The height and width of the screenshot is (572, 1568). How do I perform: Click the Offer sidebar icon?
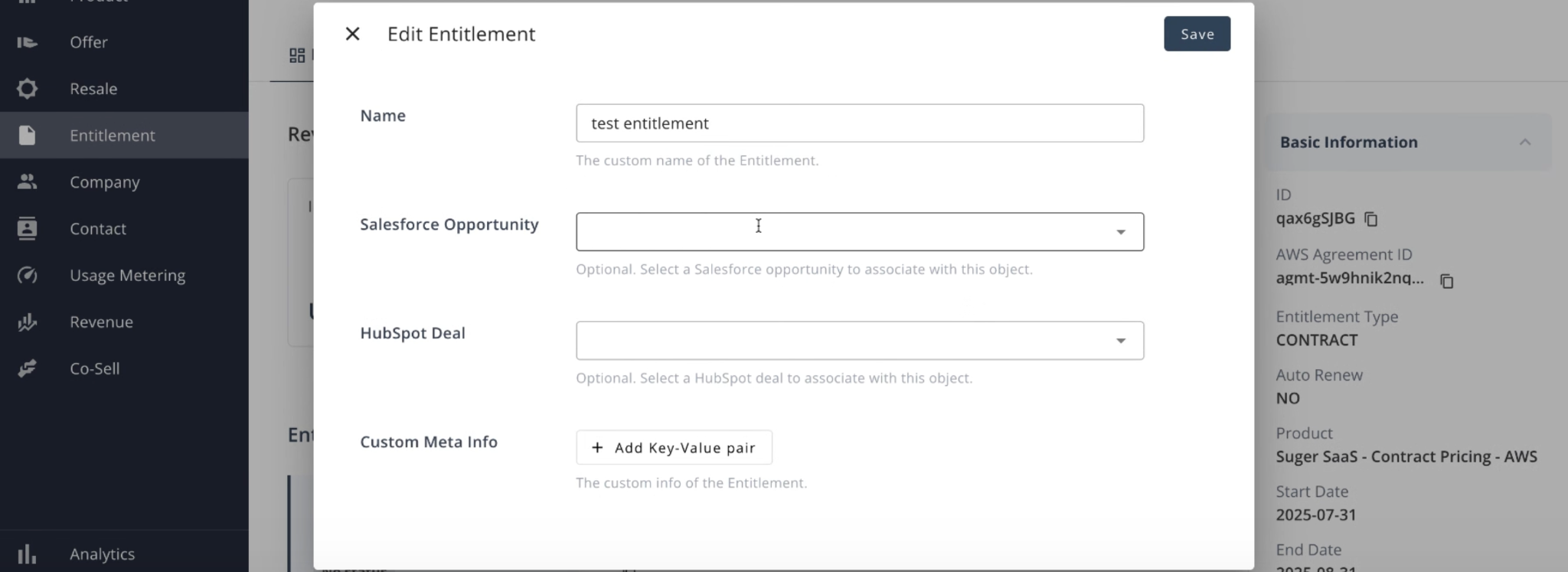click(x=28, y=42)
